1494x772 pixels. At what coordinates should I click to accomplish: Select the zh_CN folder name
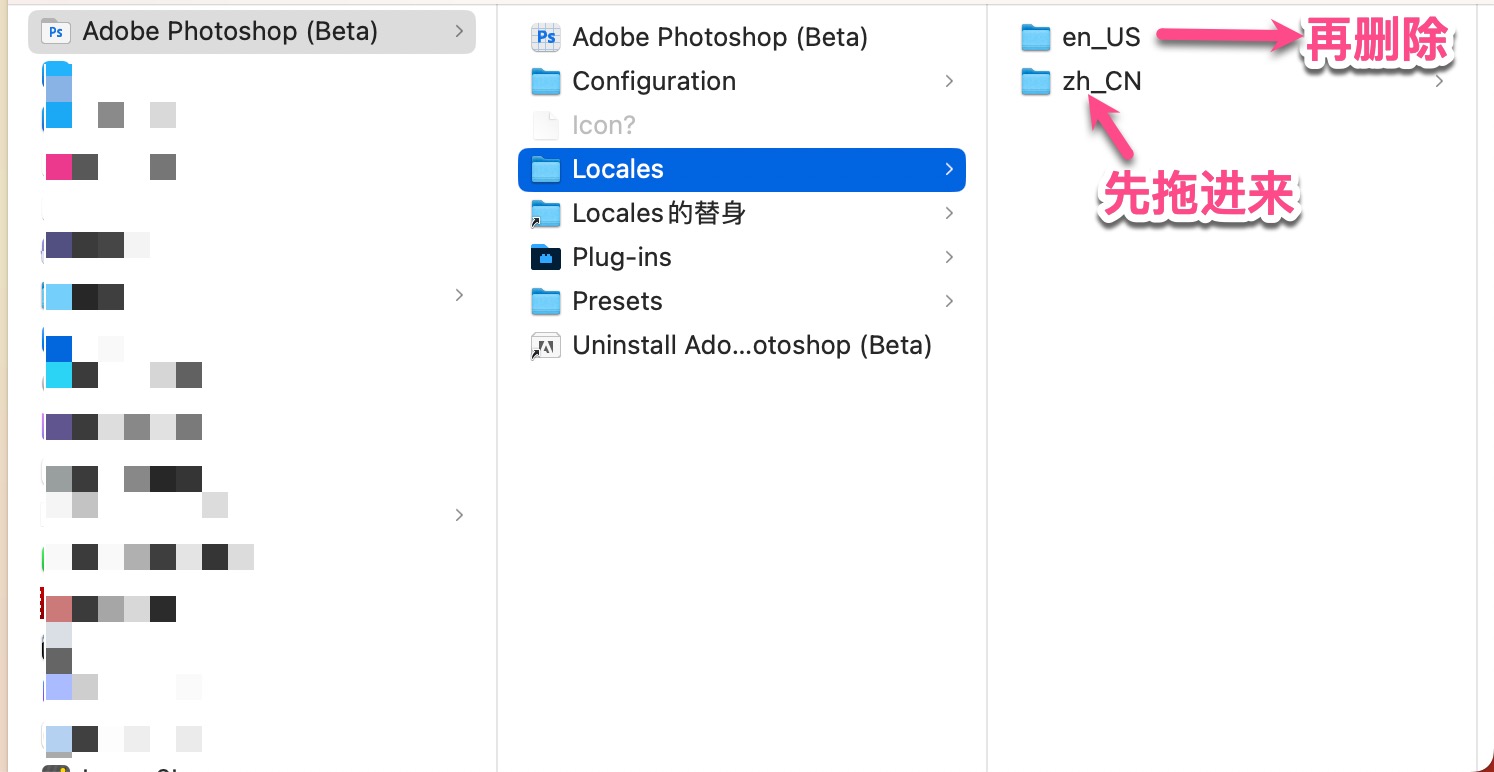pos(1101,82)
